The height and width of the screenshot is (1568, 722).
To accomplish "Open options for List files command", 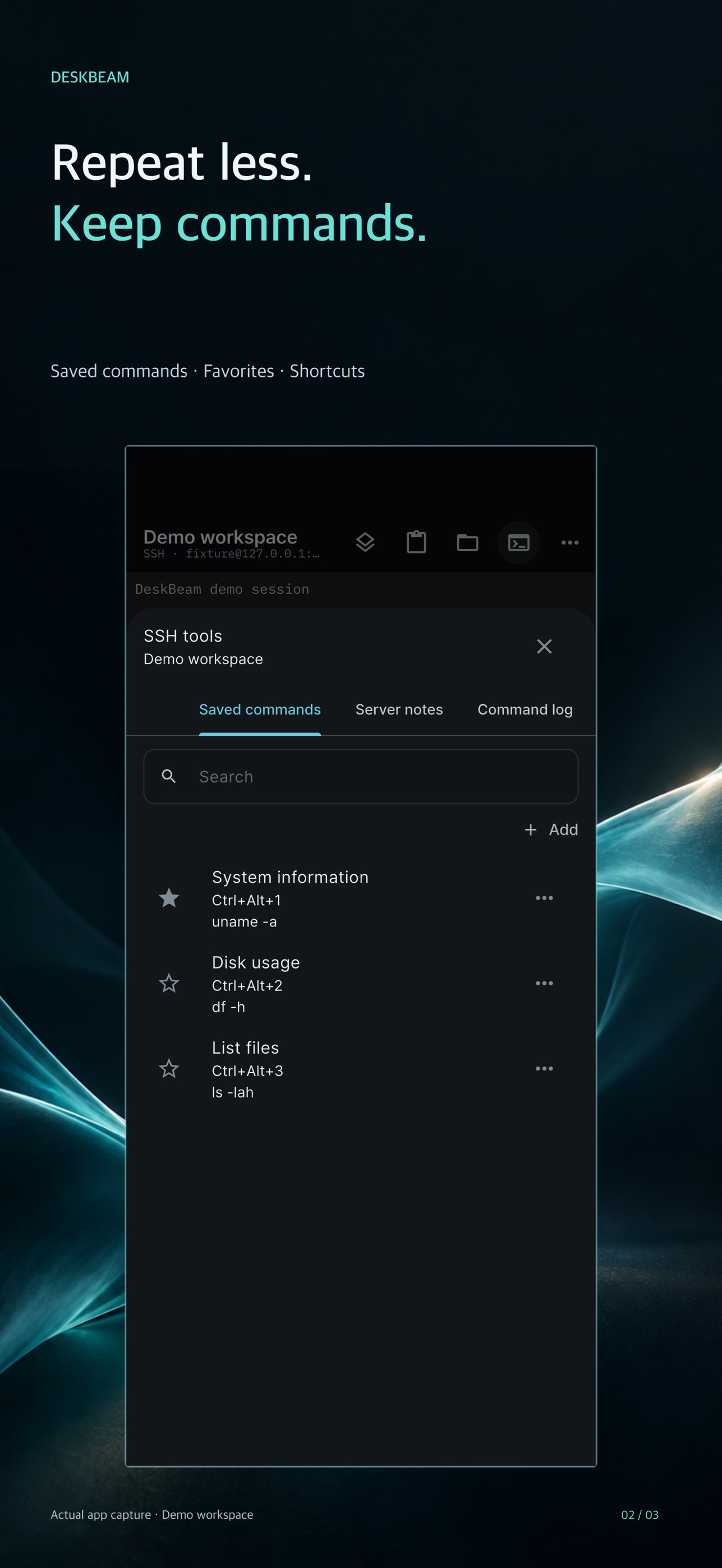I will 544,1068.
